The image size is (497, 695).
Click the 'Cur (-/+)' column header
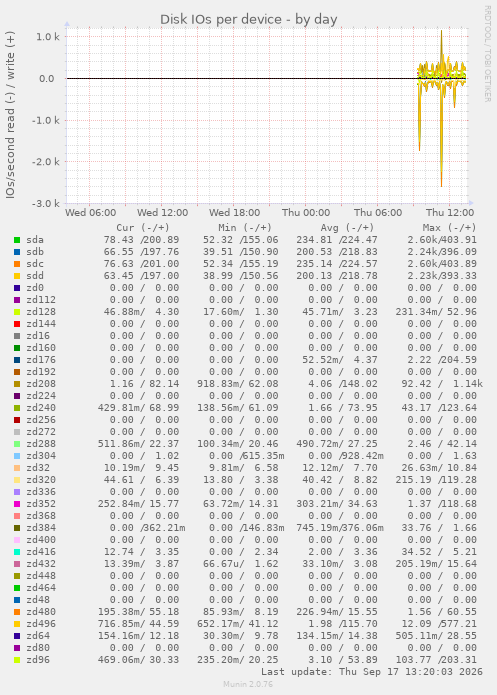click(x=143, y=228)
